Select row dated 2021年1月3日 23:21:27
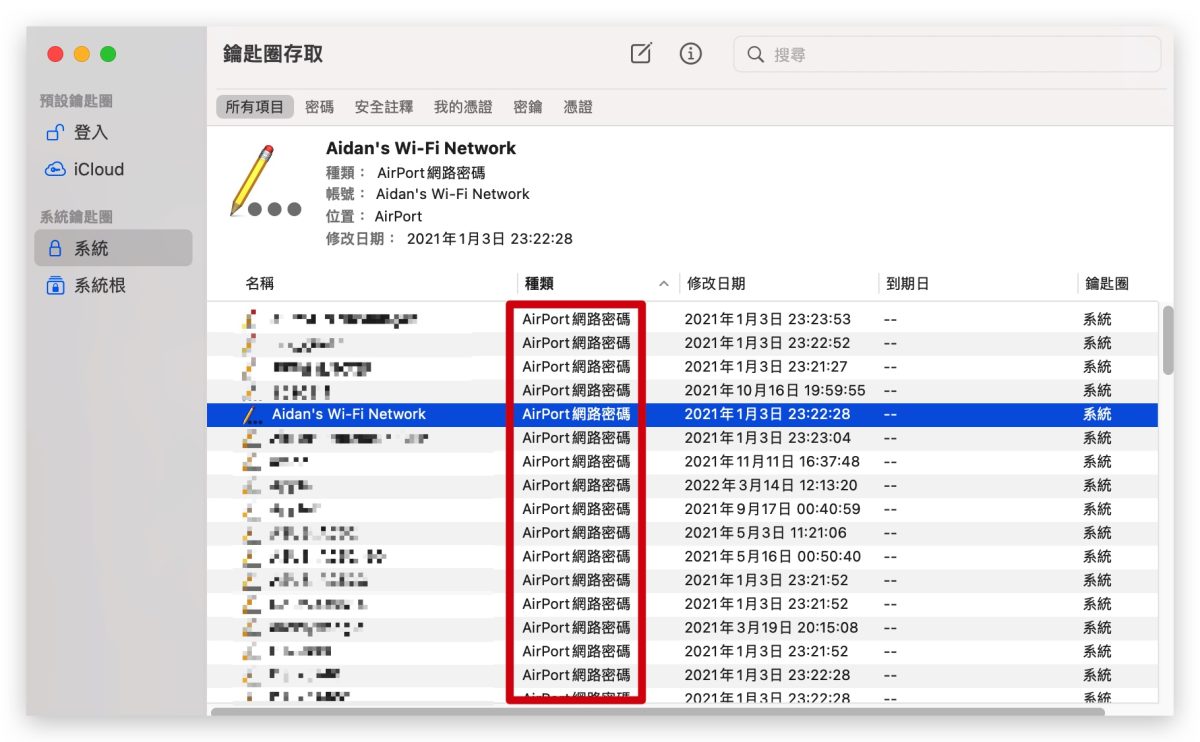The width and height of the screenshot is (1200, 742). 682,367
